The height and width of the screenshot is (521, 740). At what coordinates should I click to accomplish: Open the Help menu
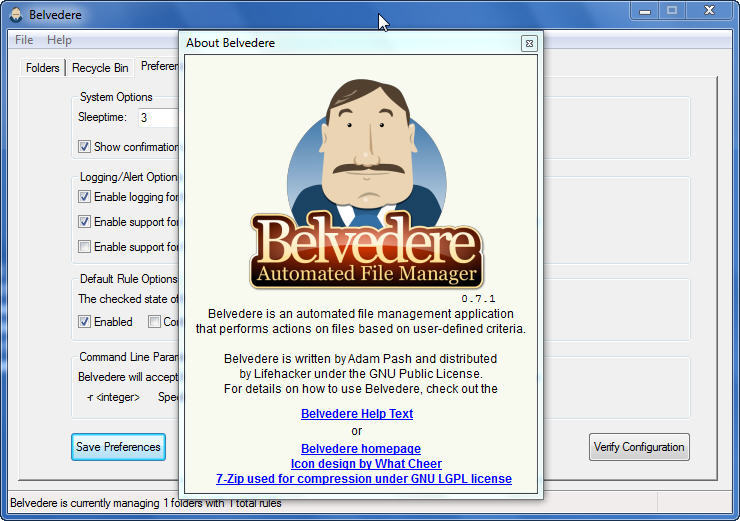point(59,40)
